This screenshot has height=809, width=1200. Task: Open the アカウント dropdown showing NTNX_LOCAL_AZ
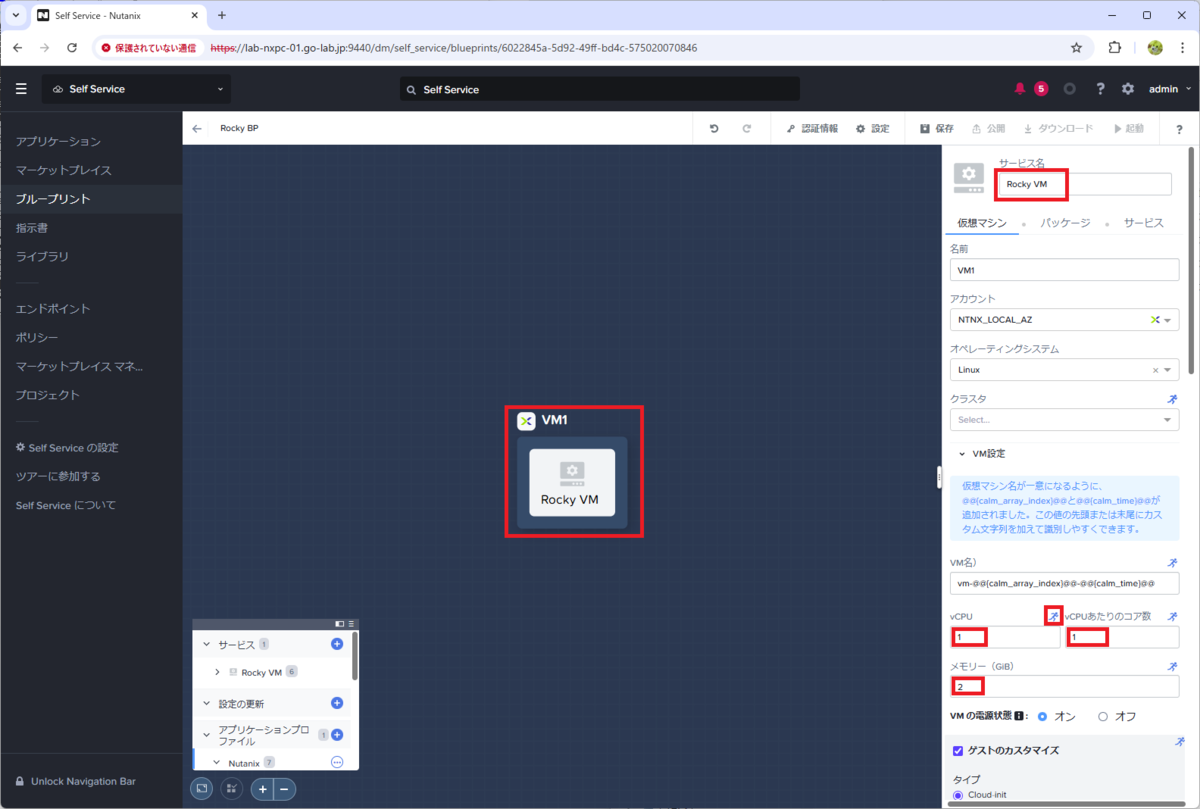click(x=1064, y=320)
